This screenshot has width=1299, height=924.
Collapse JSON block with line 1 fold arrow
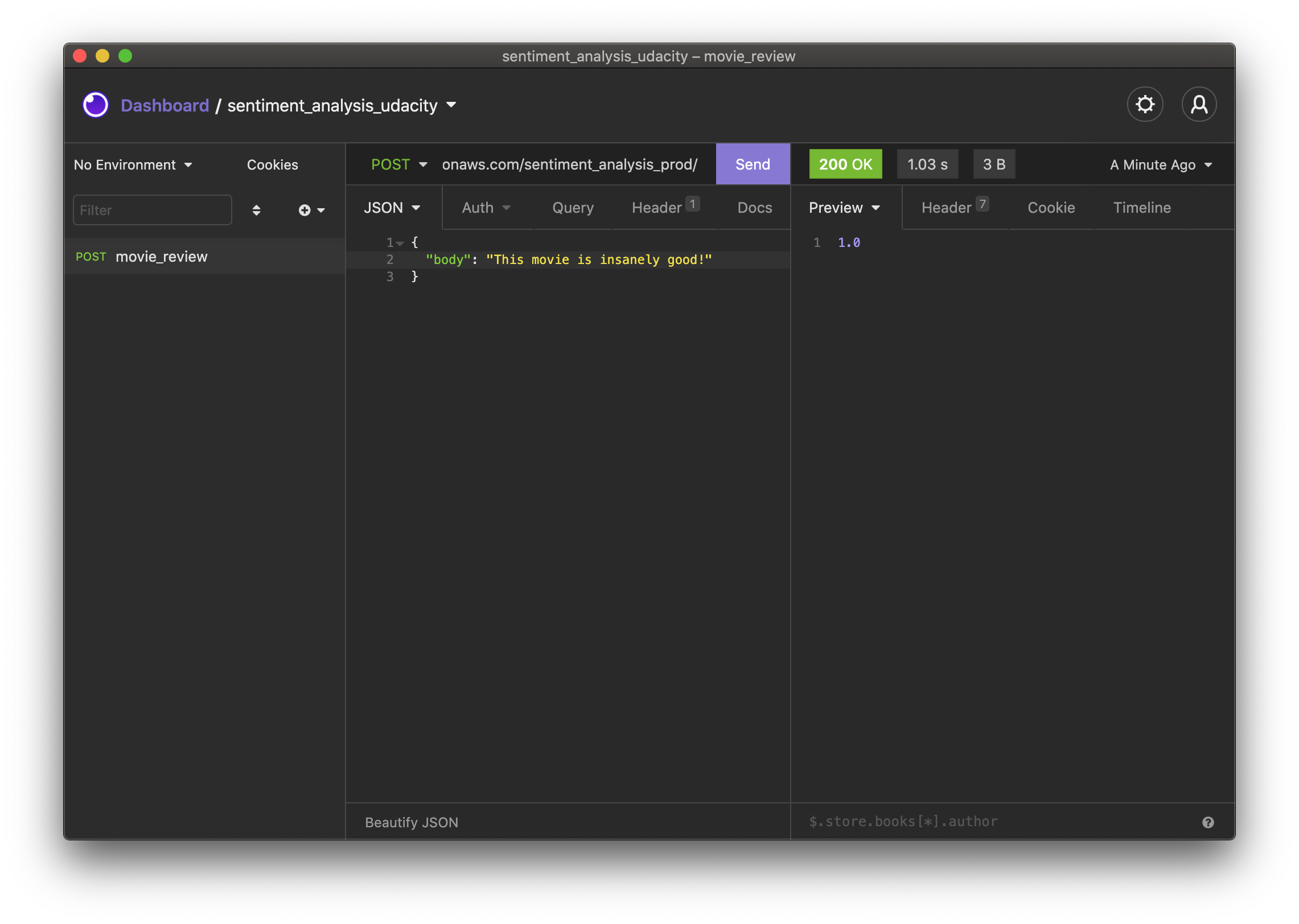click(x=400, y=244)
